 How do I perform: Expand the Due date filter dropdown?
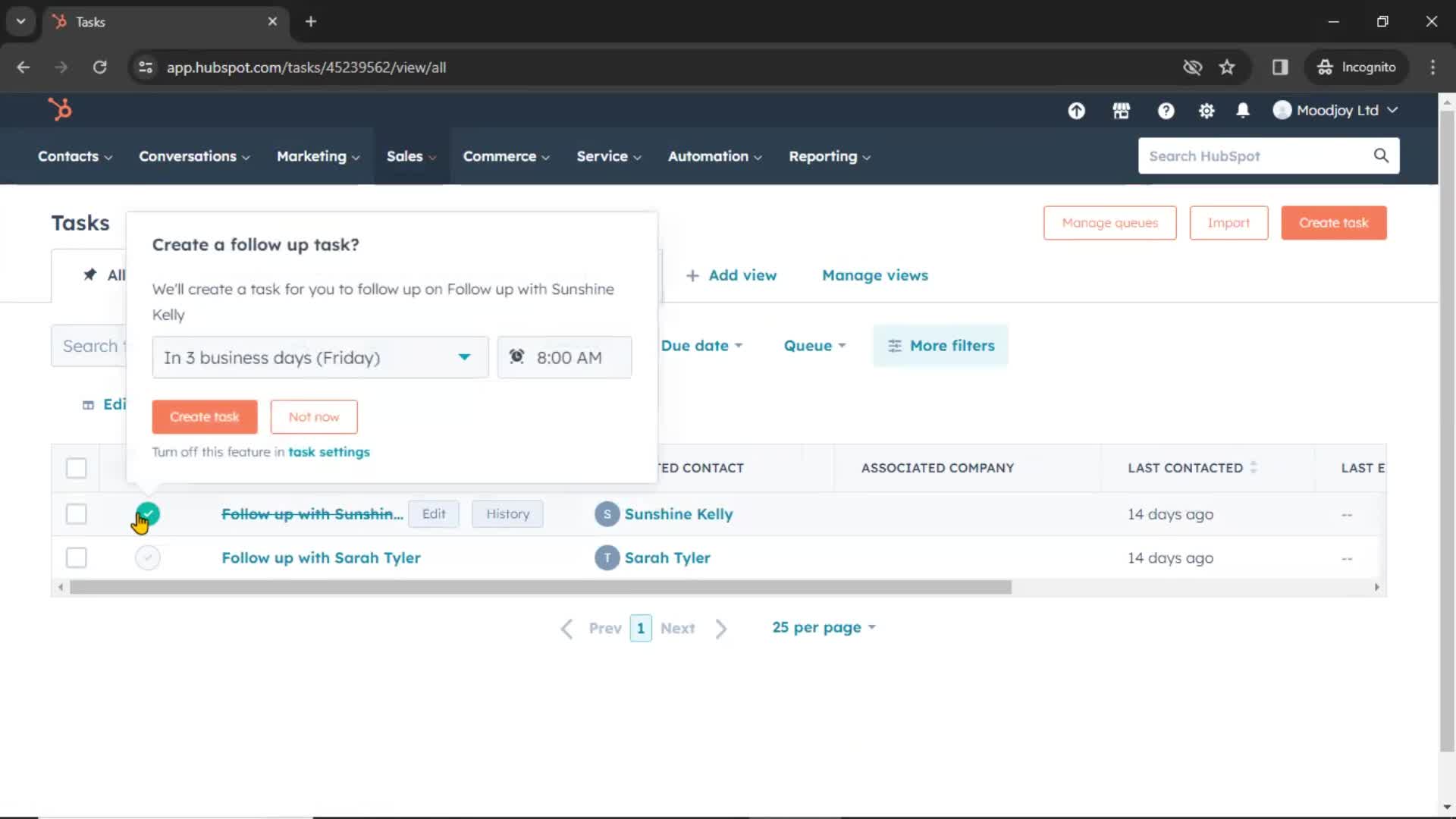tap(700, 345)
